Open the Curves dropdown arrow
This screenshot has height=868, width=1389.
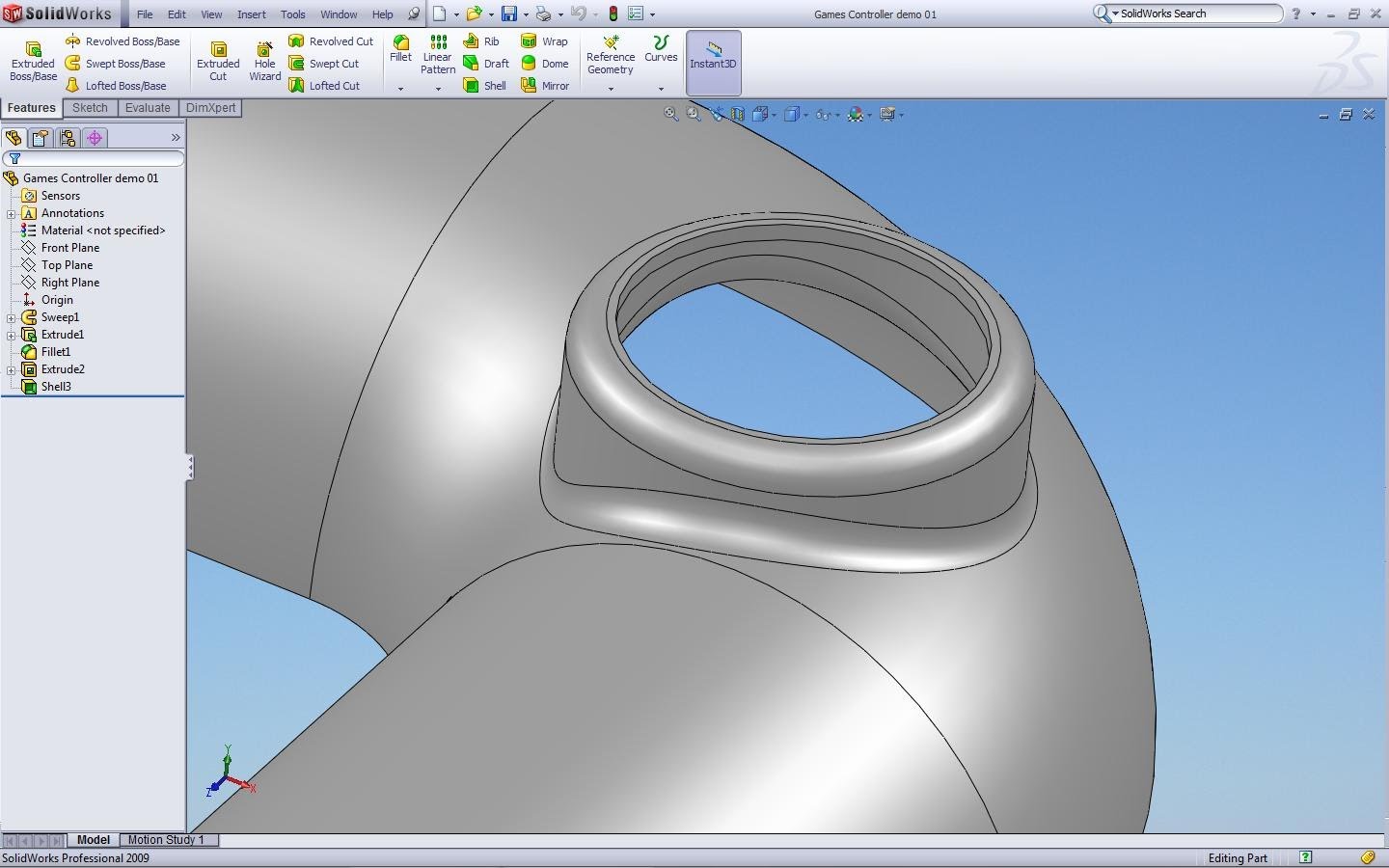coord(661,89)
